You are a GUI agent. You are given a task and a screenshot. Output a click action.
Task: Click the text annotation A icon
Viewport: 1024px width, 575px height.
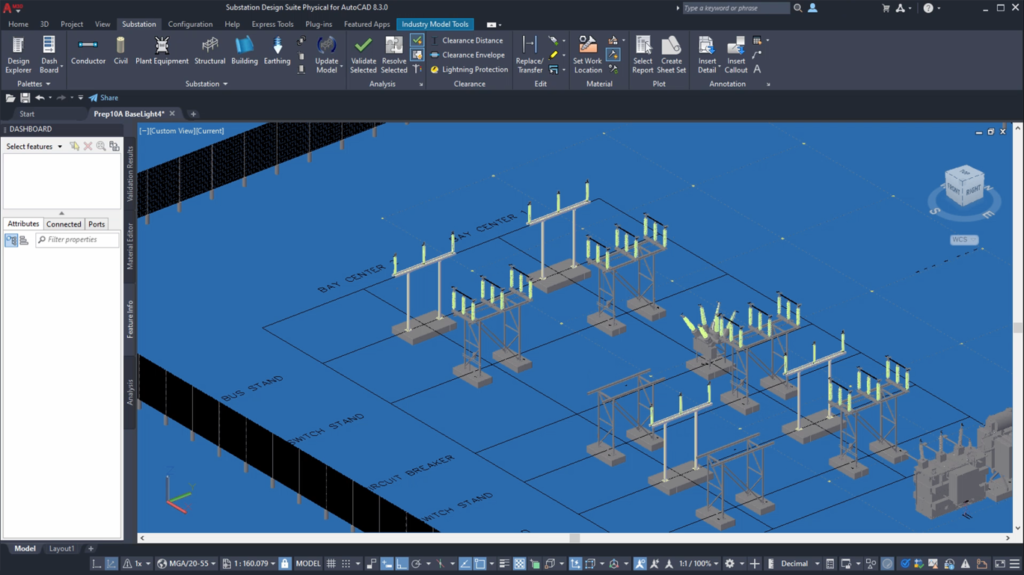757,69
